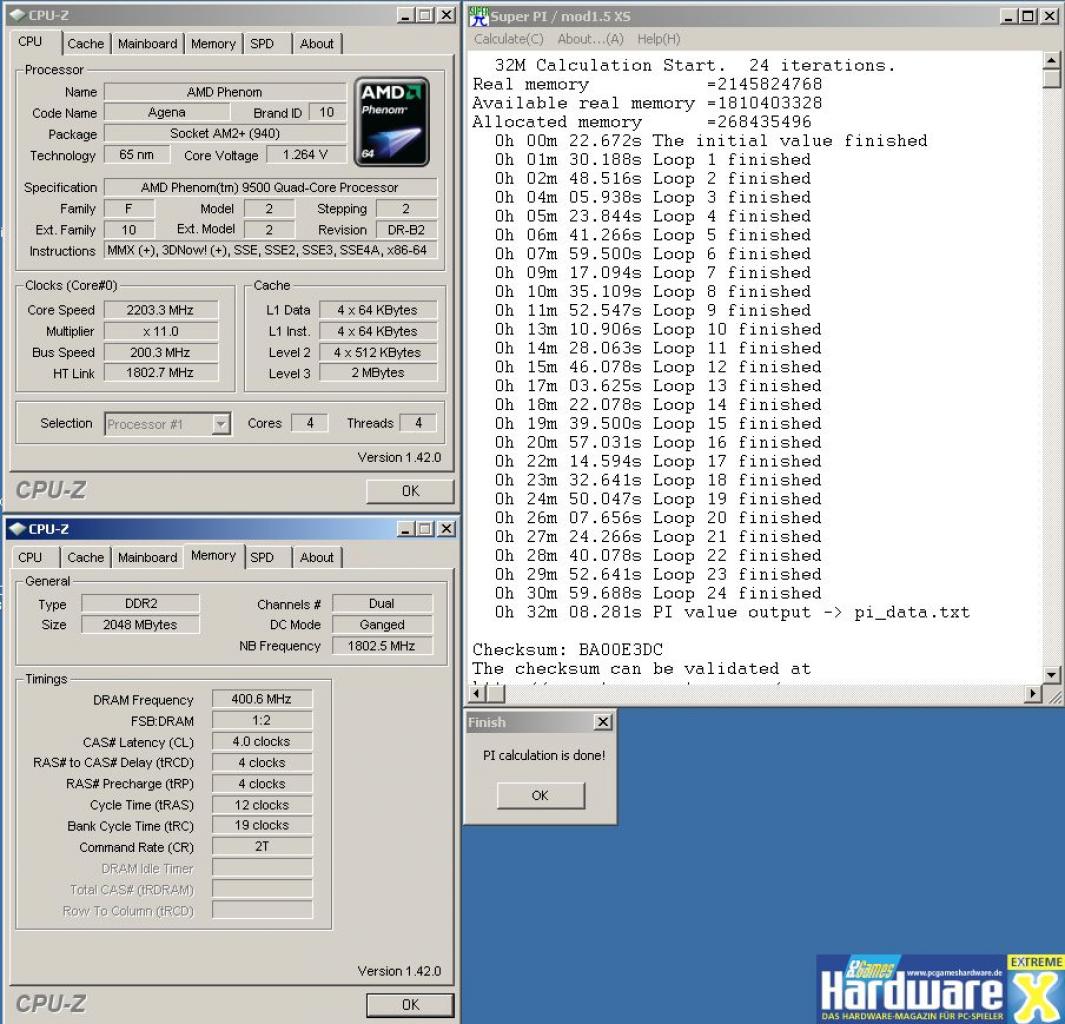Click the Name field showing AMD Phenom

[x=225, y=92]
